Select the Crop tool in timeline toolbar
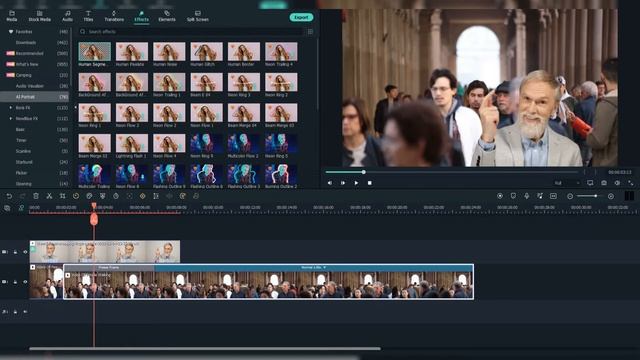This screenshot has height=360, width=640. [x=62, y=196]
